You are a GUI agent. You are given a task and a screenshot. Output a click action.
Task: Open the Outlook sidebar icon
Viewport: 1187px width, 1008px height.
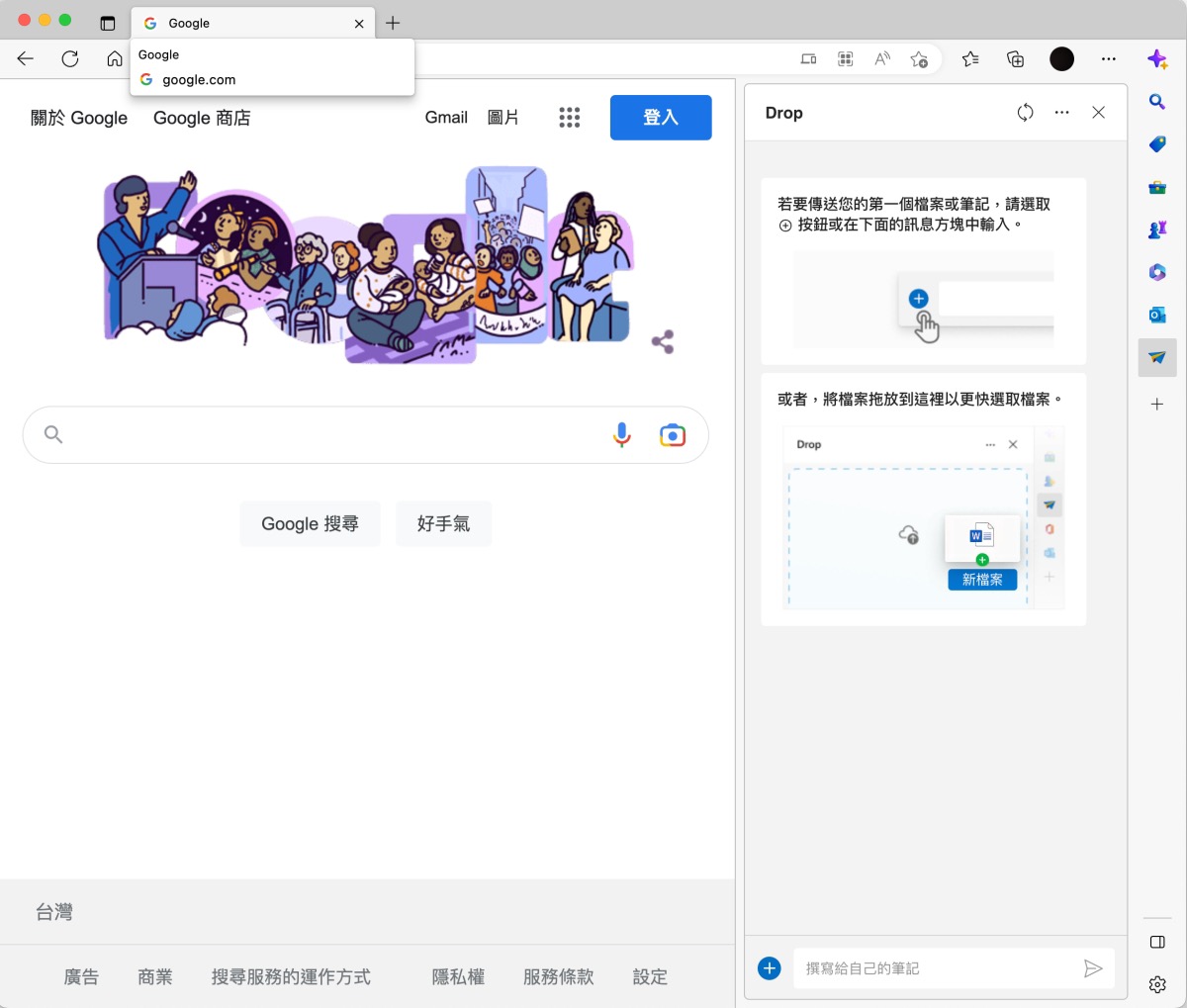click(x=1157, y=316)
